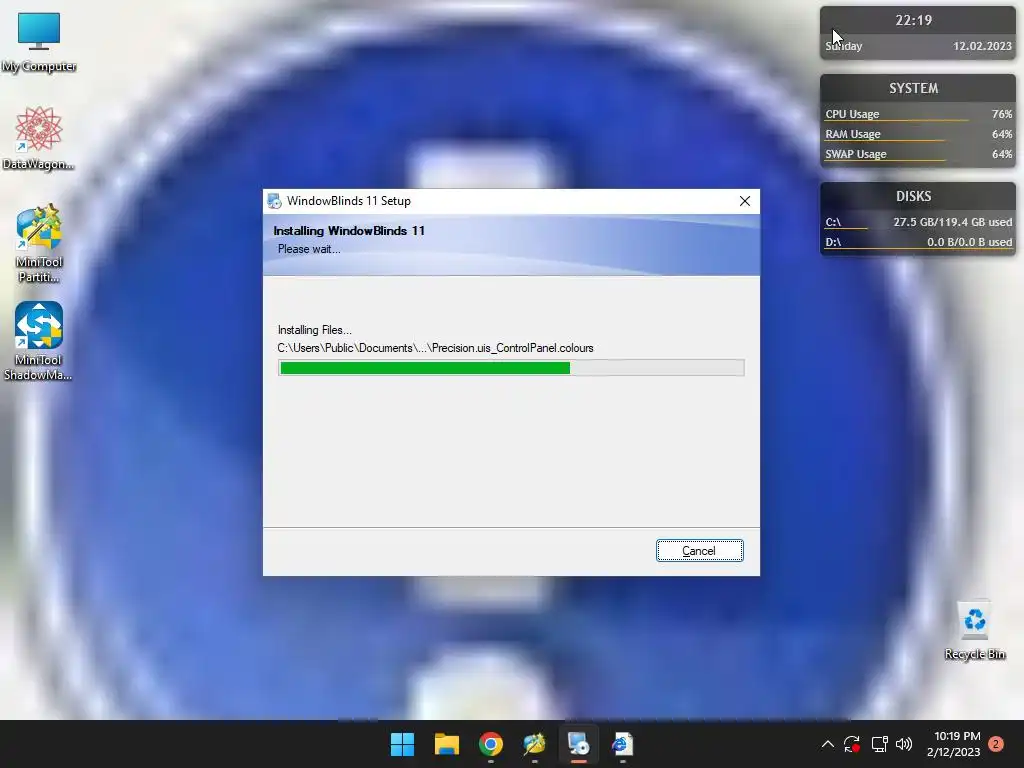Open the volume control tray icon

[904, 744]
